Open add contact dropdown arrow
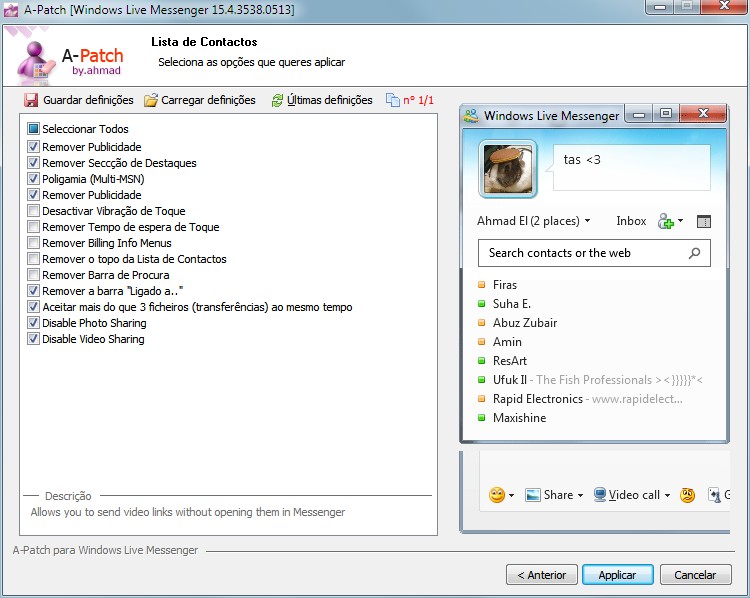 point(680,221)
